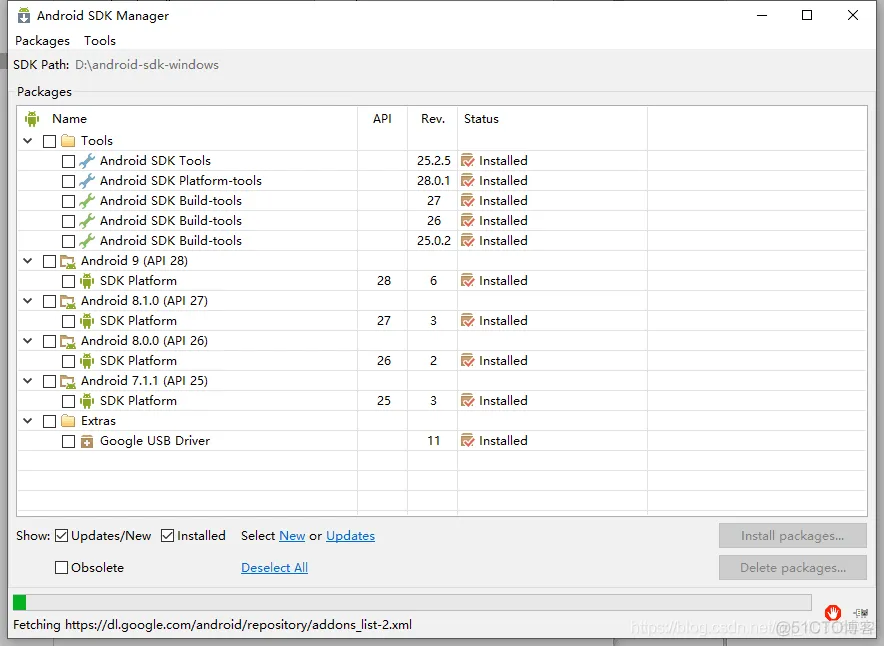Check the Google USB Driver checkbox
The width and height of the screenshot is (884, 646).
point(68,441)
